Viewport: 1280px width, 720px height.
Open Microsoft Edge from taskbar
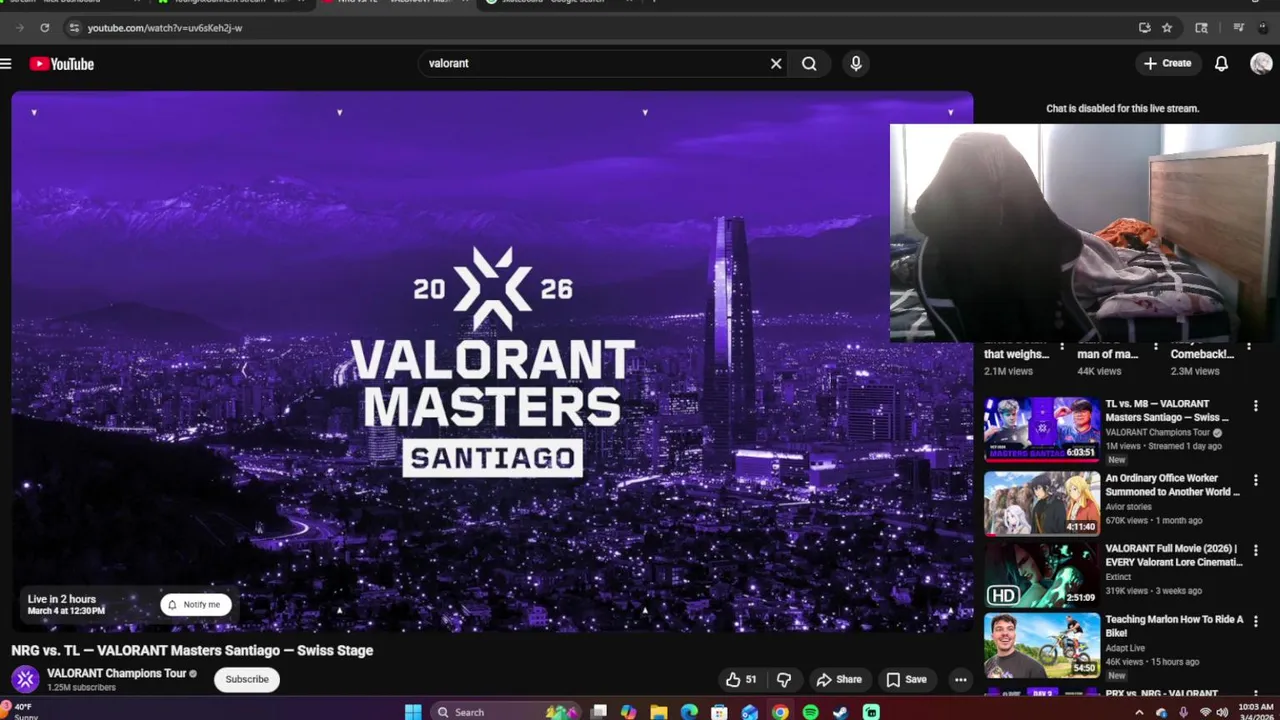point(689,712)
